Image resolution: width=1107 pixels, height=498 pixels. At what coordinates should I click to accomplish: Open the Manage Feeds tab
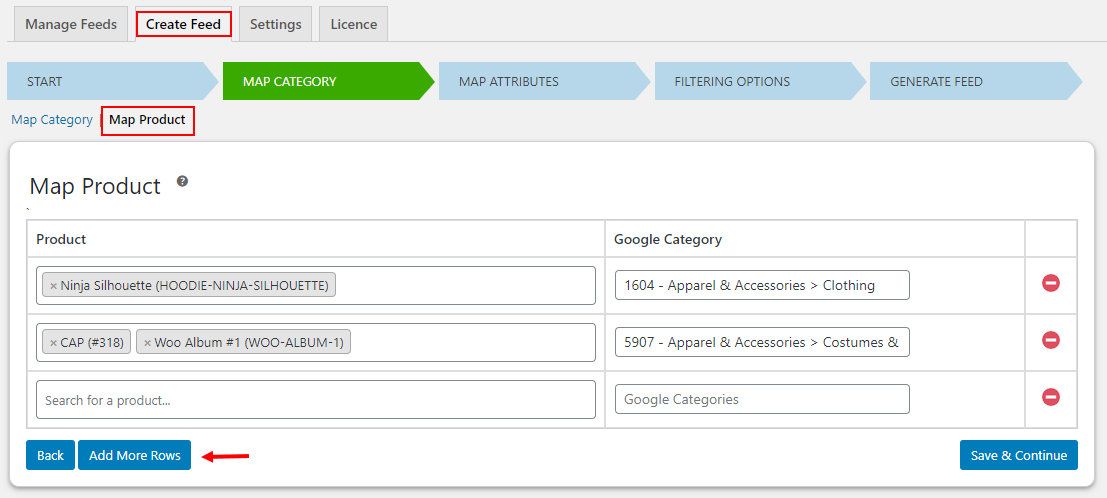[x=71, y=24]
